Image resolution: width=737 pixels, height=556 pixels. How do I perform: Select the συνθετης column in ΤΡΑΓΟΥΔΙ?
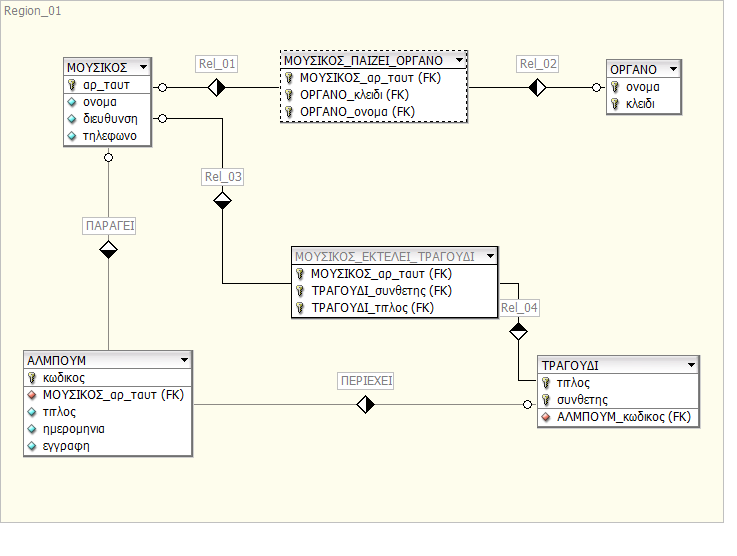[x=582, y=400]
